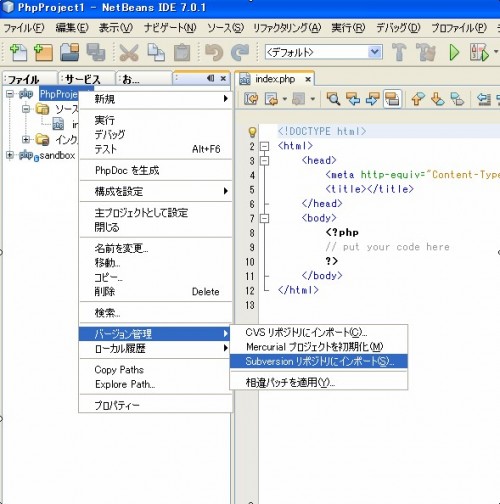The height and width of the screenshot is (504, 500).
Task: Collapse the body code fold
Action: [265, 218]
